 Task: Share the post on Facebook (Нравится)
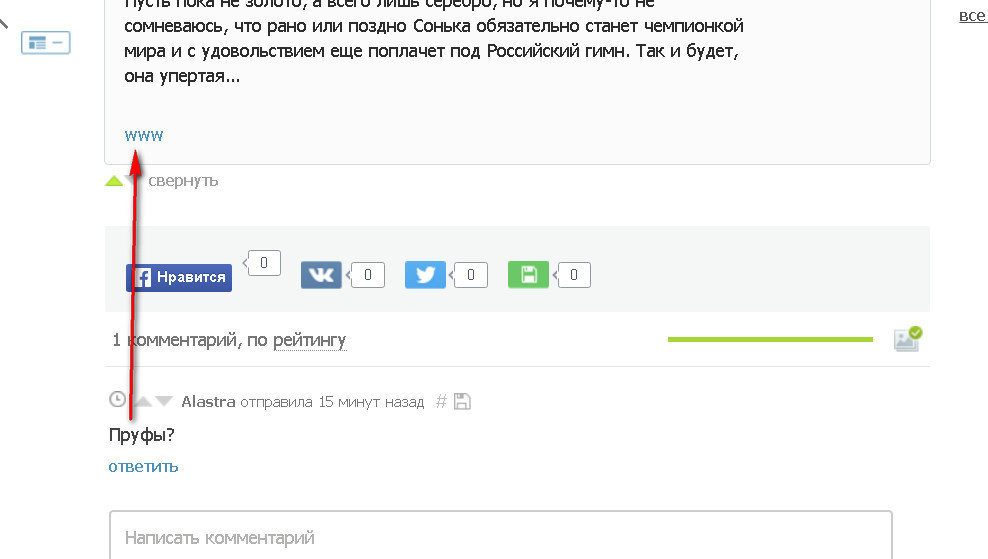179,277
